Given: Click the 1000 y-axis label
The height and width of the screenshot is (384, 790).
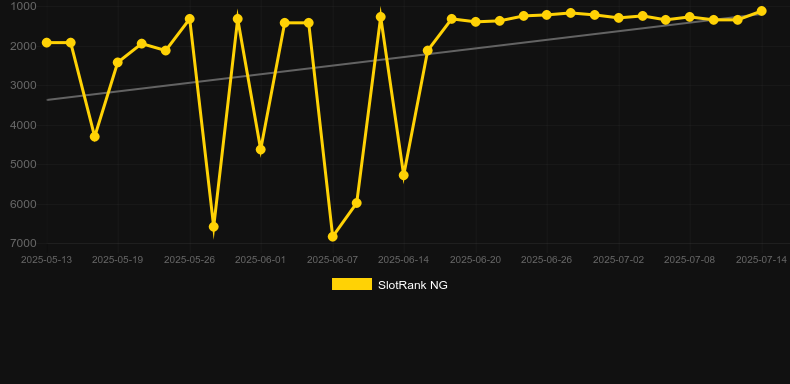Looking at the screenshot, I should tap(24, 7).
